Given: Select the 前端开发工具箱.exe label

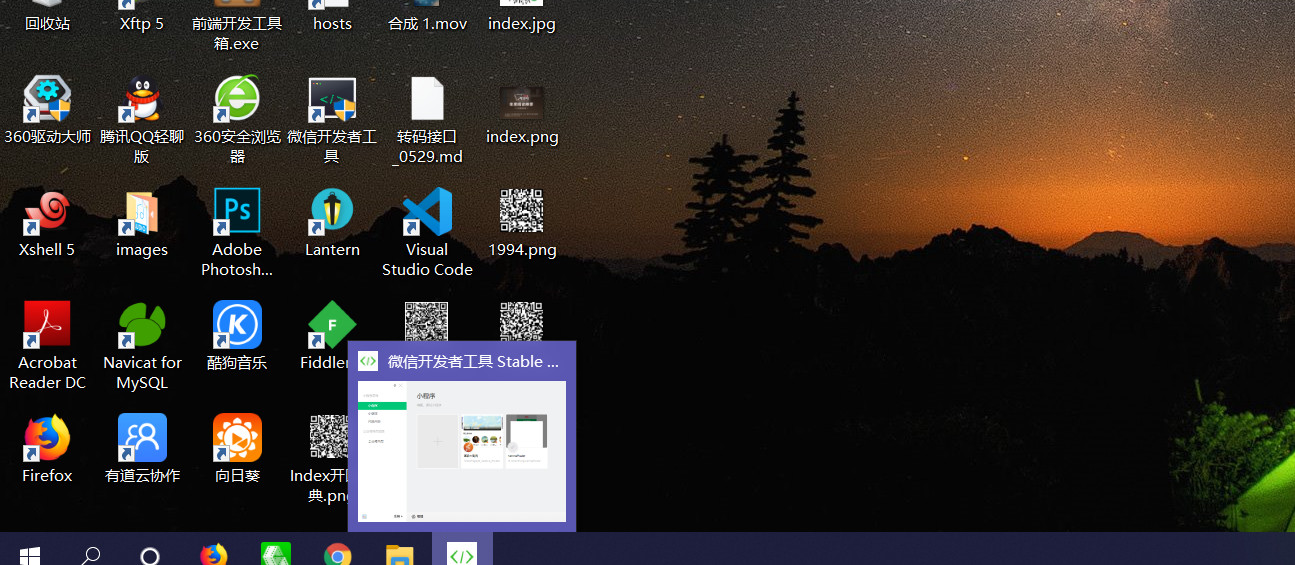Looking at the screenshot, I should (x=237, y=33).
